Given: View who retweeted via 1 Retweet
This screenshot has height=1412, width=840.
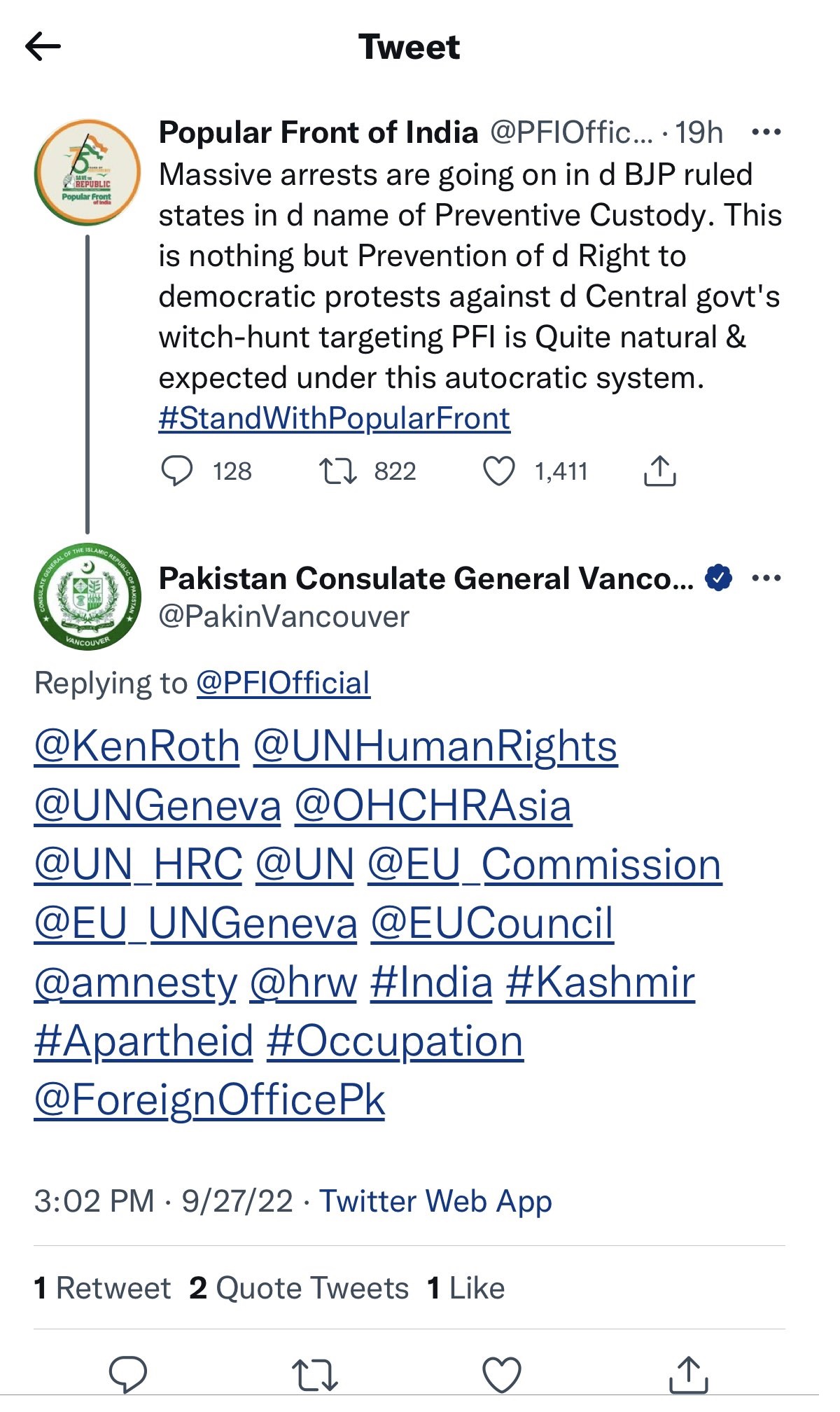Looking at the screenshot, I should click(x=102, y=1288).
